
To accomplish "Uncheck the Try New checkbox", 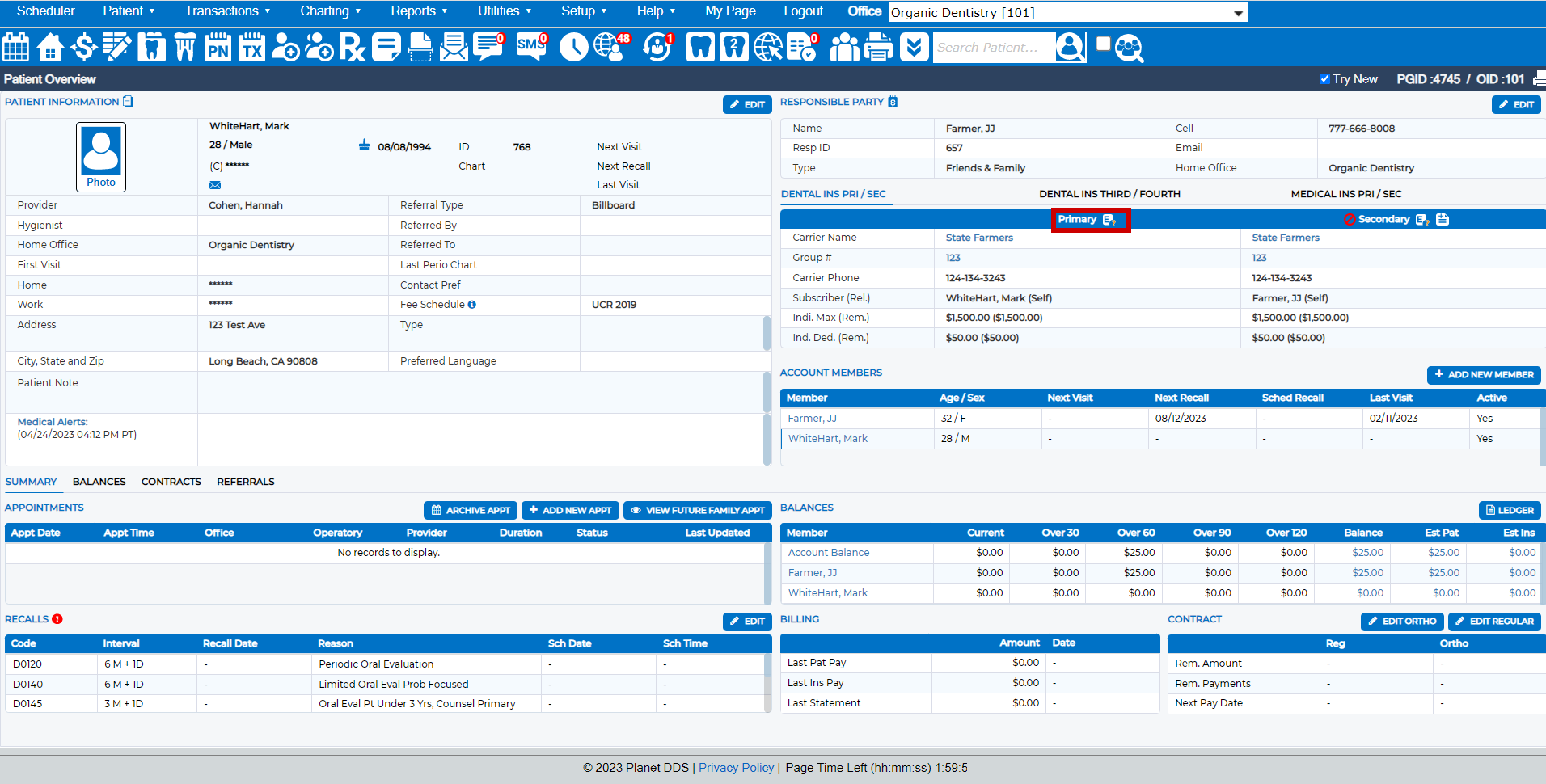I will (x=1324, y=79).
